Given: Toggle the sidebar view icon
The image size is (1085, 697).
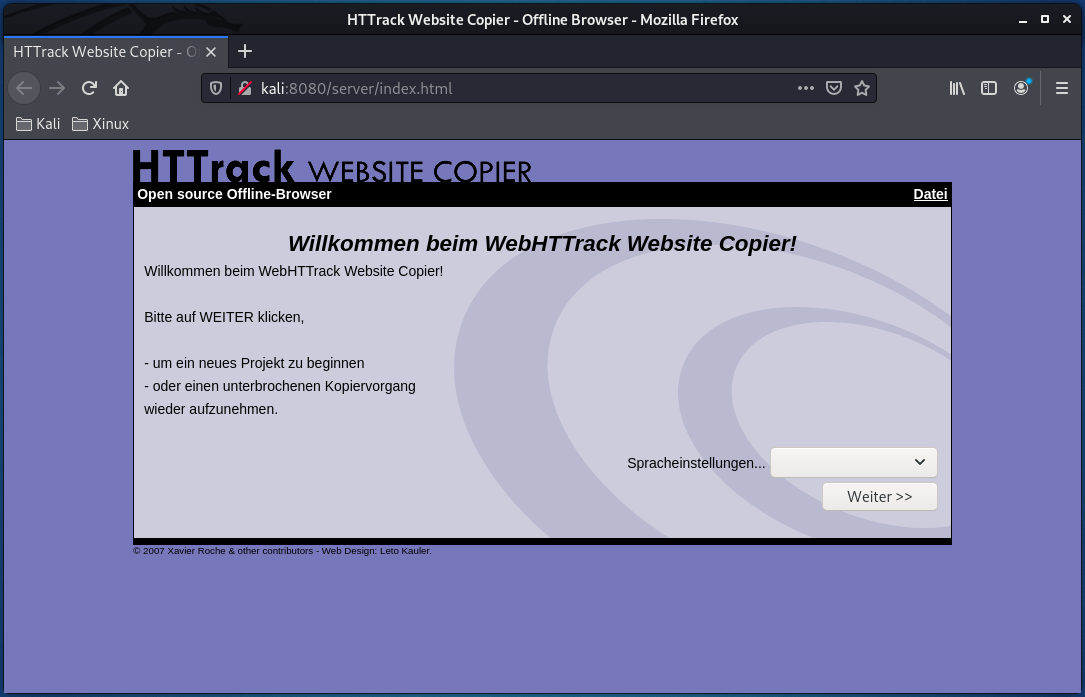Looking at the screenshot, I should [989, 88].
